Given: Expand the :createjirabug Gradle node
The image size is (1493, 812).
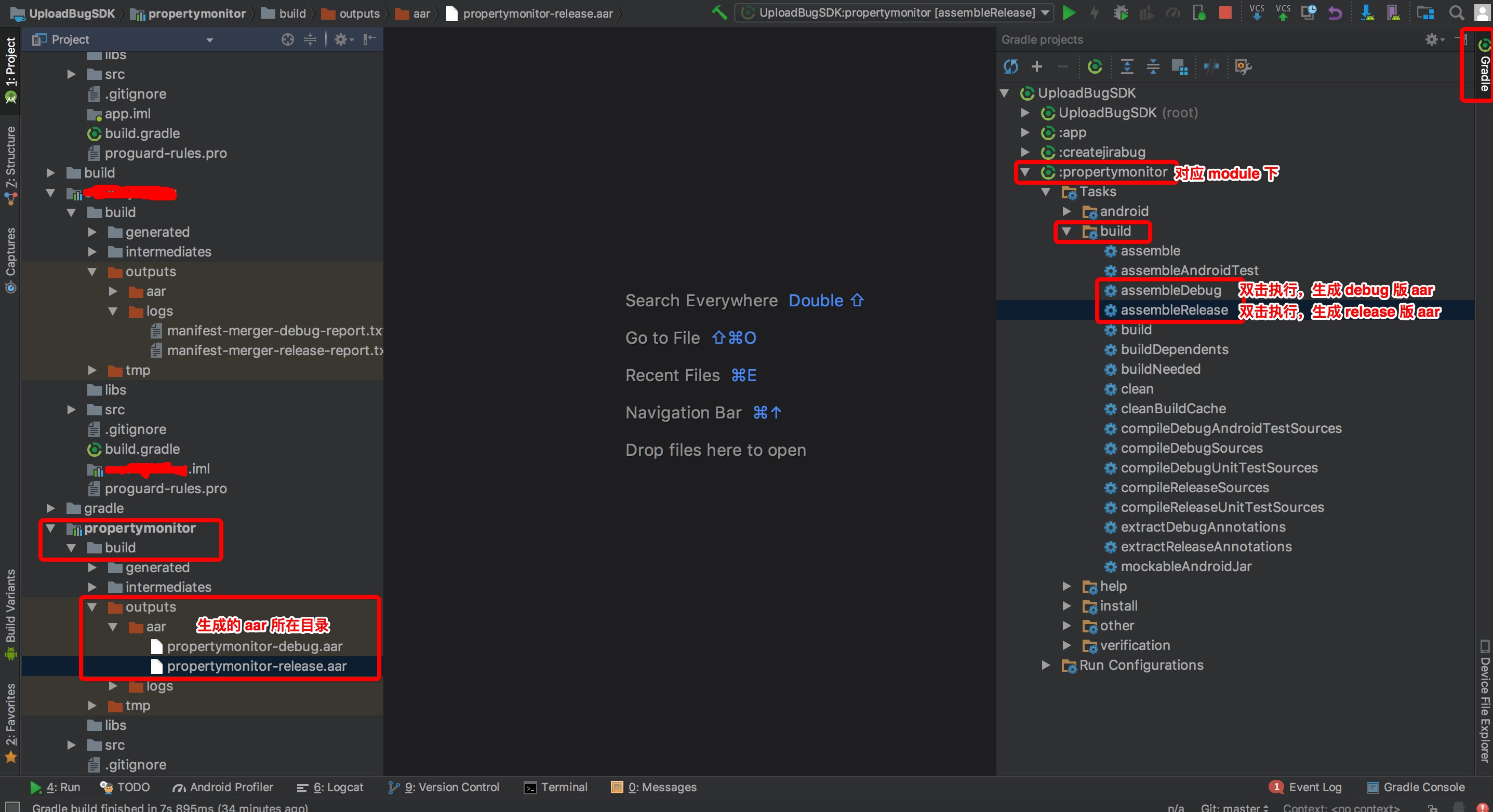Looking at the screenshot, I should point(1025,152).
